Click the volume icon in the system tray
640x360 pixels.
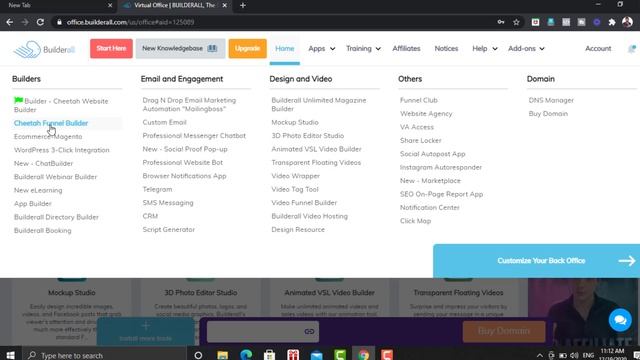pos(574,355)
